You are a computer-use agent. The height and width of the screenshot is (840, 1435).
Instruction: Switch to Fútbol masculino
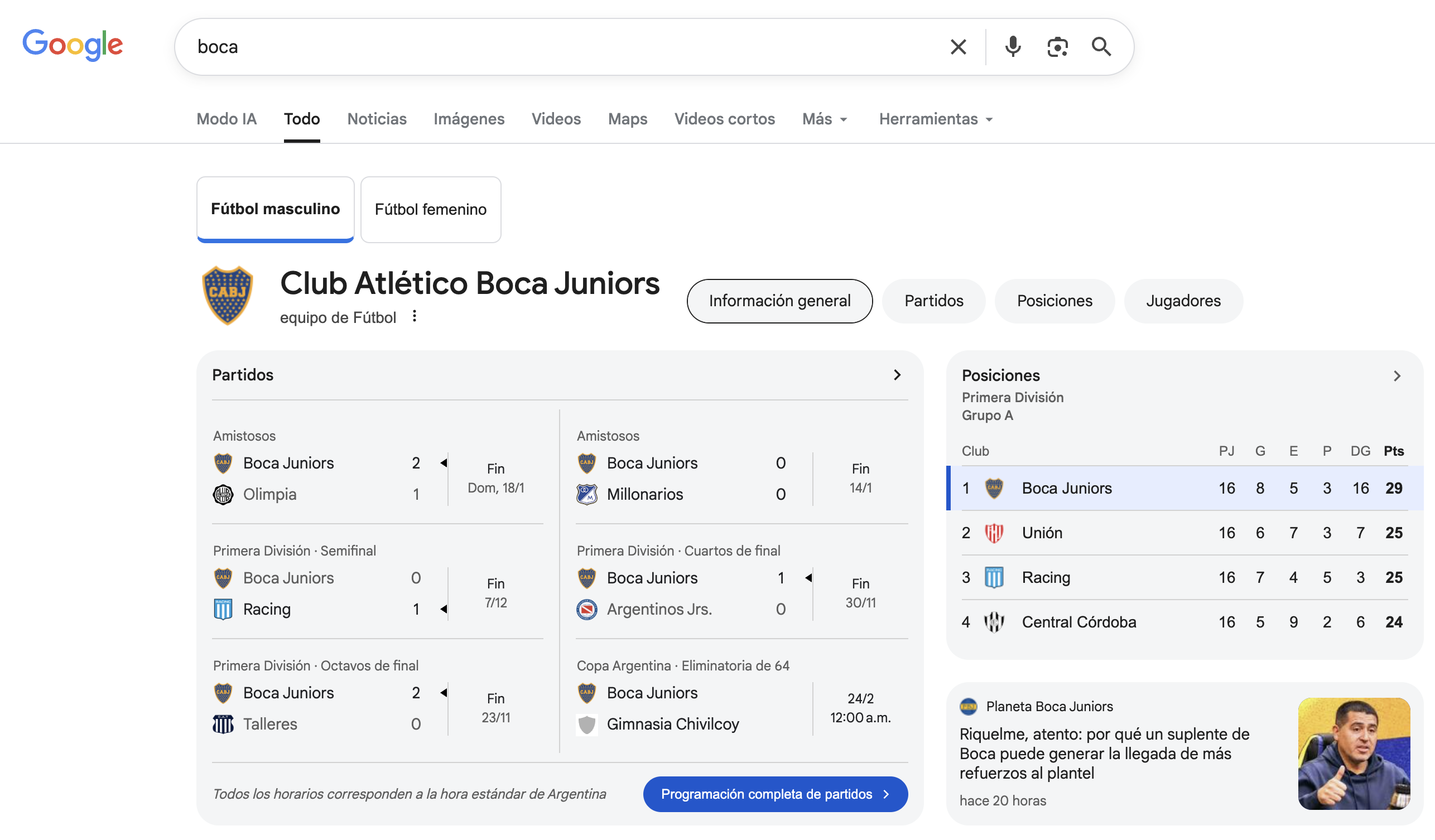[x=276, y=209]
